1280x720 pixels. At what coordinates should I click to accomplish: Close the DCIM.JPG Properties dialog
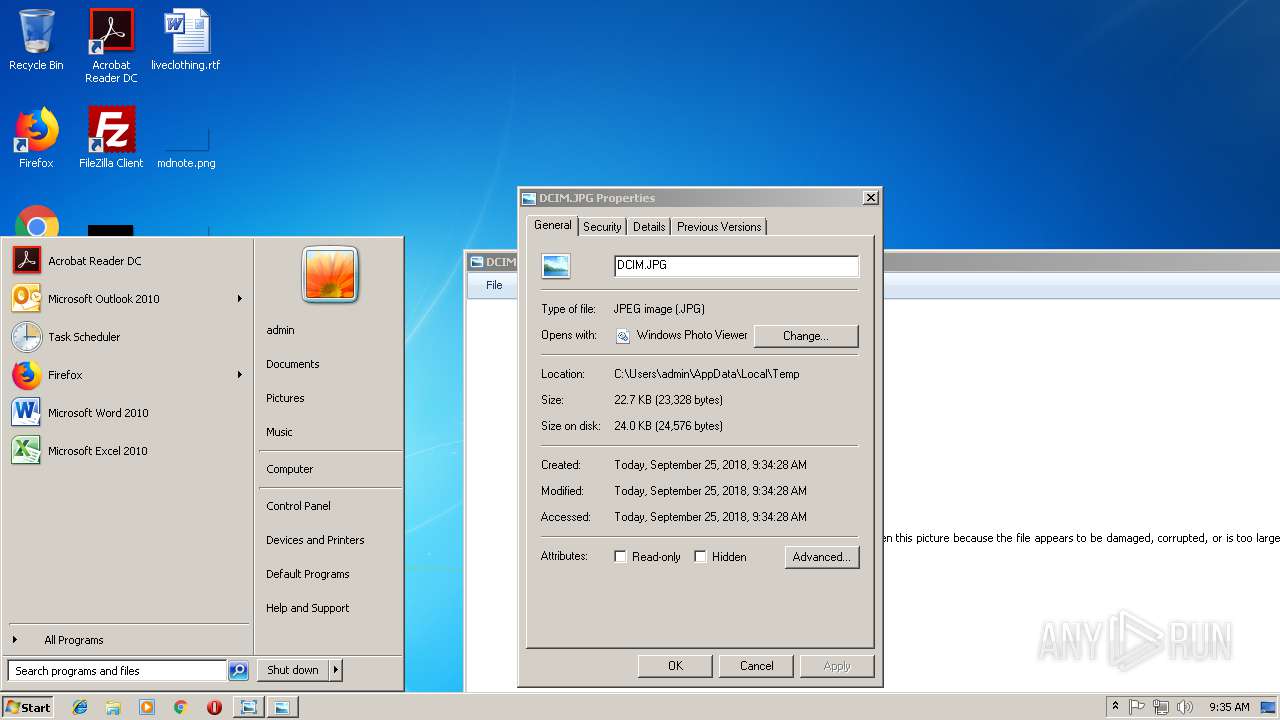tap(871, 198)
